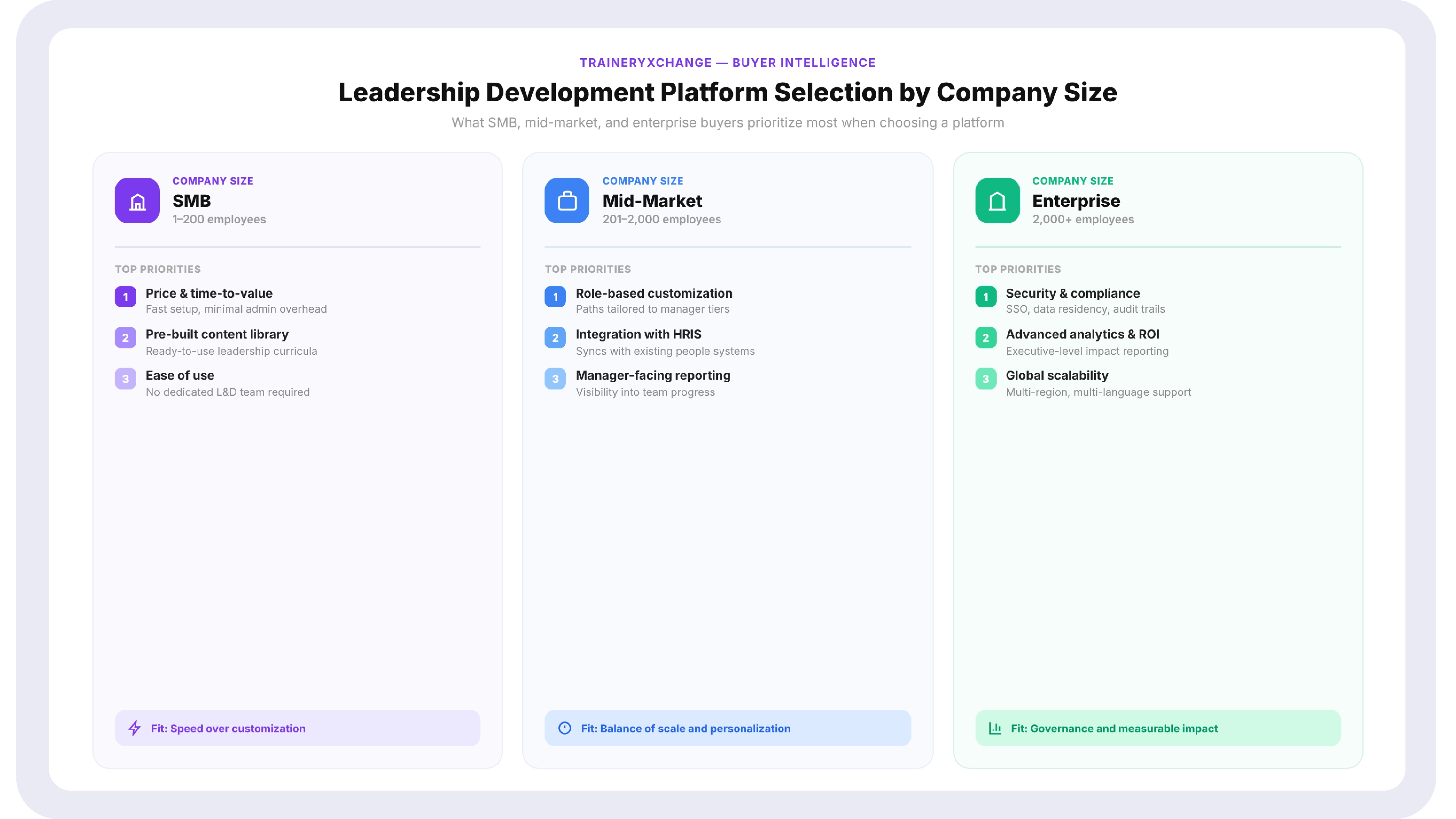
Task: Click 'Visibility into team progress' description
Action: coord(645,392)
